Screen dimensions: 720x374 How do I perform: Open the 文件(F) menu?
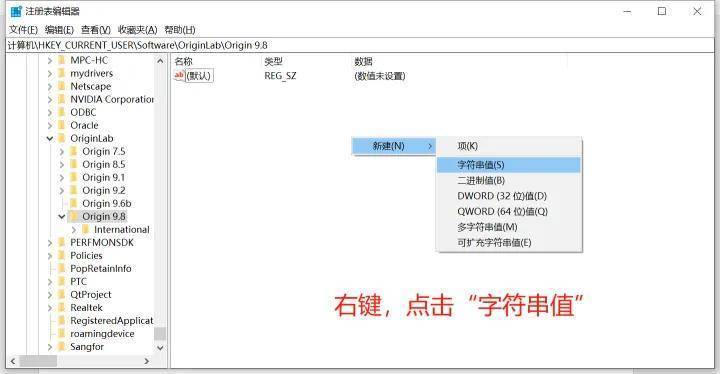pos(23,30)
